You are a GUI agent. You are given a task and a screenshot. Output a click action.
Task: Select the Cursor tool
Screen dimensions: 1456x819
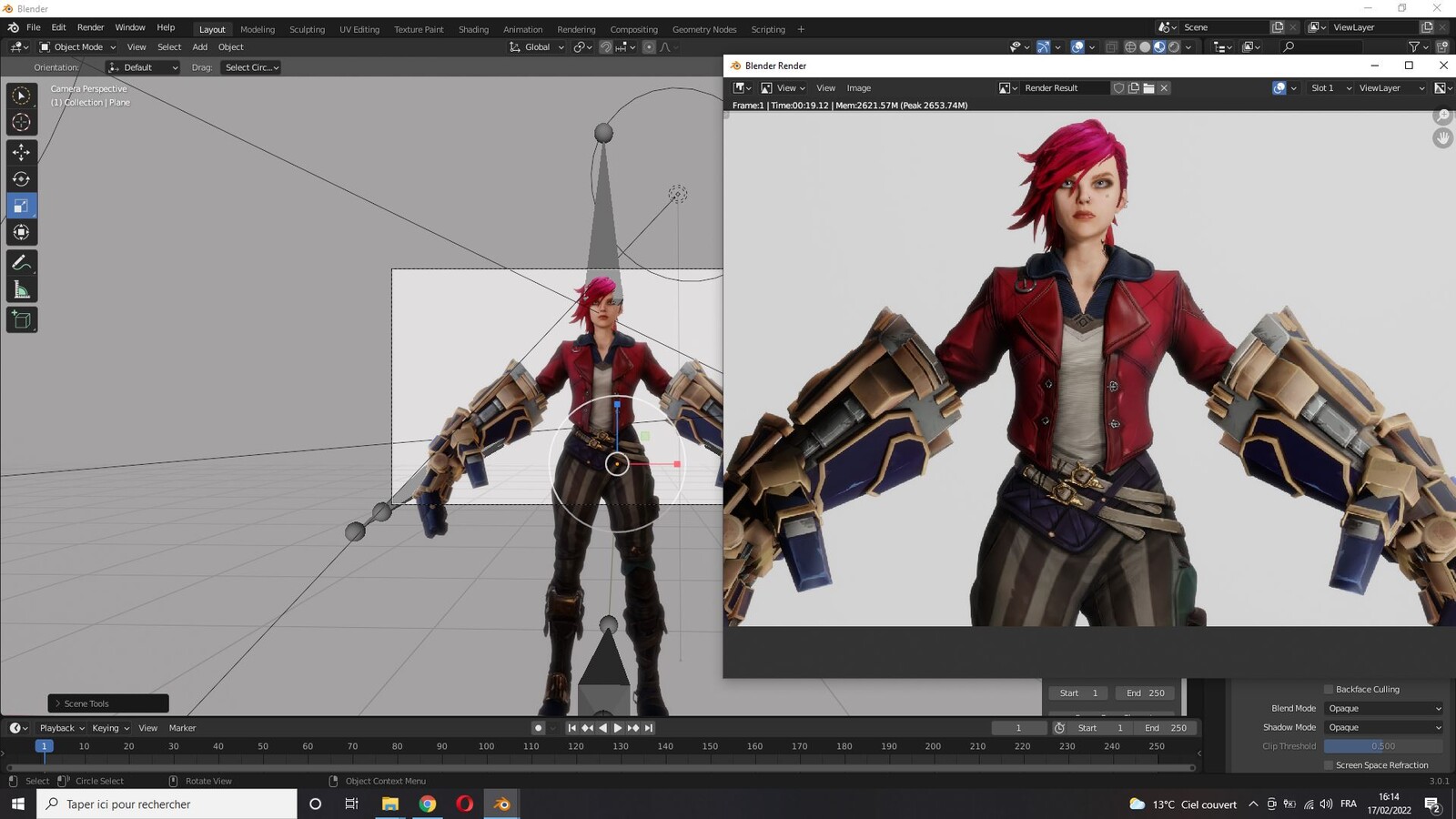tap(22, 122)
